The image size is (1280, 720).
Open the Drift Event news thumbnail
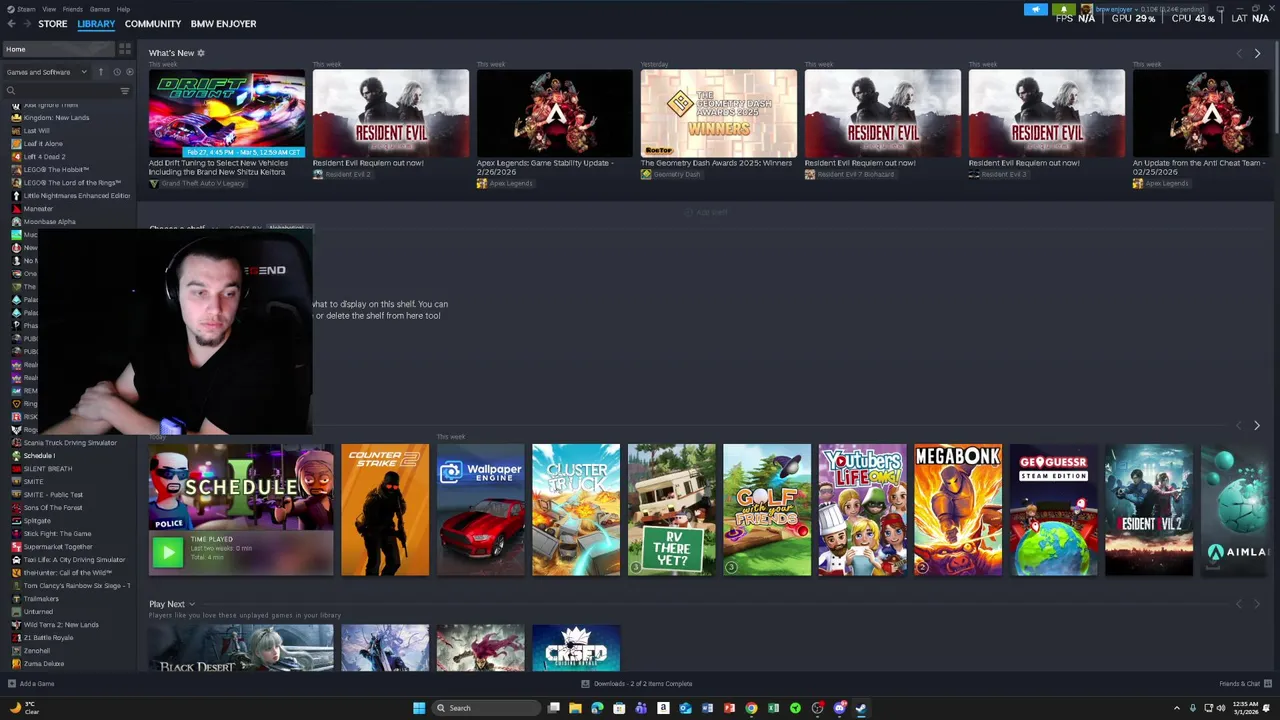[x=227, y=113]
